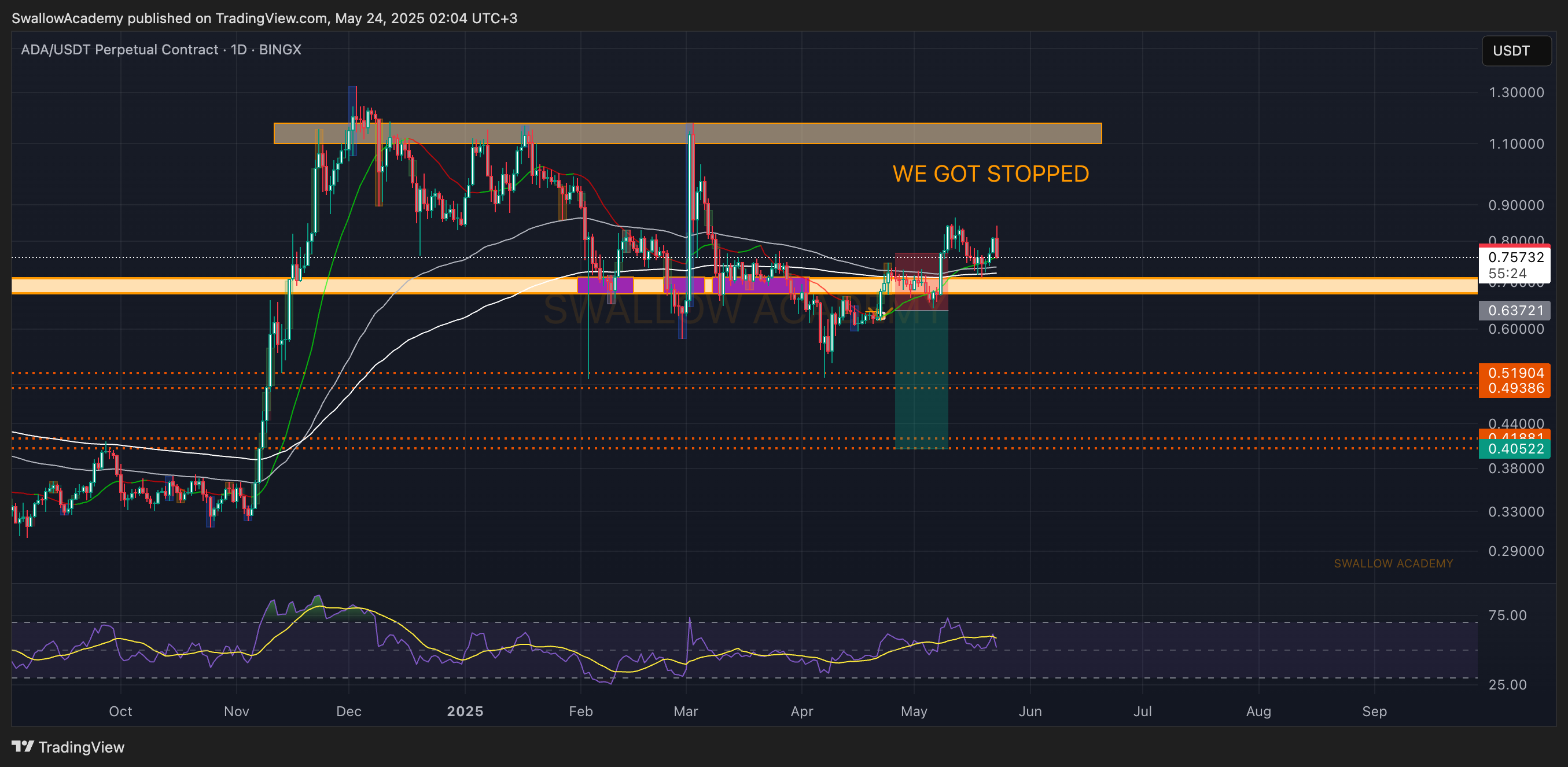Click the small SWALLOW ACADEMY text near the price axis
The height and width of the screenshot is (767, 1568).
click(1393, 564)
